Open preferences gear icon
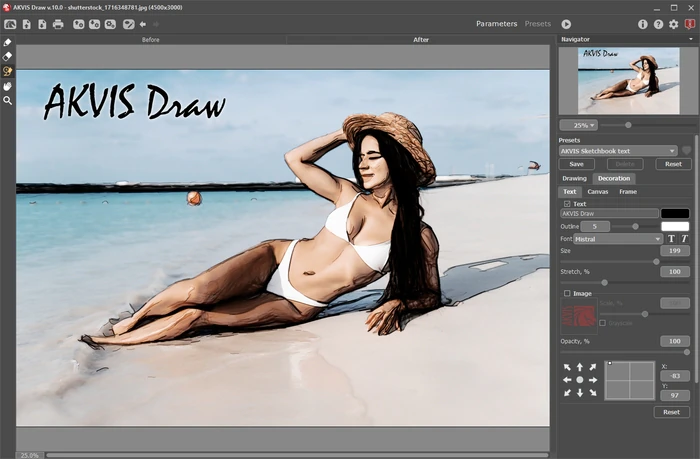Screen dimensions: 700x459 click(x=674, y=24)
